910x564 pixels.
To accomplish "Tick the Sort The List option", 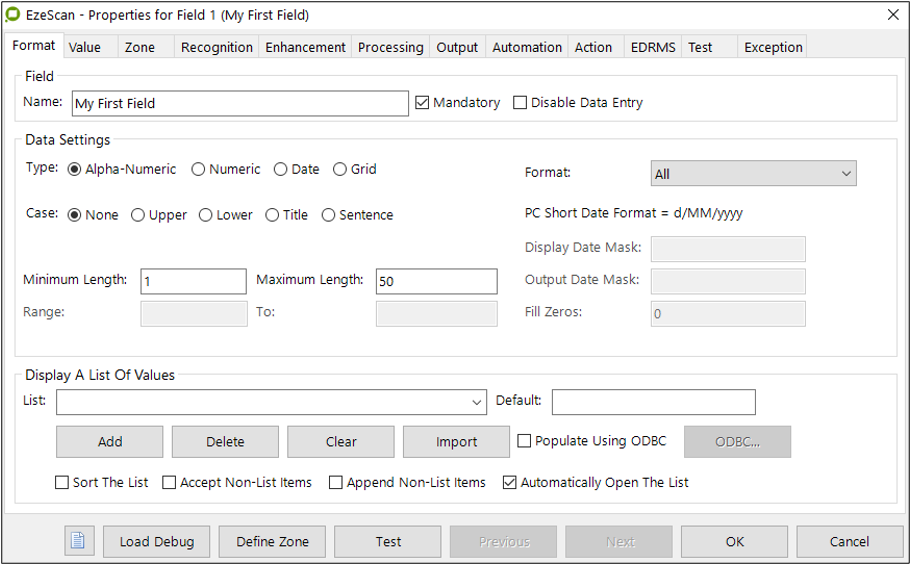I will [63, 483].
